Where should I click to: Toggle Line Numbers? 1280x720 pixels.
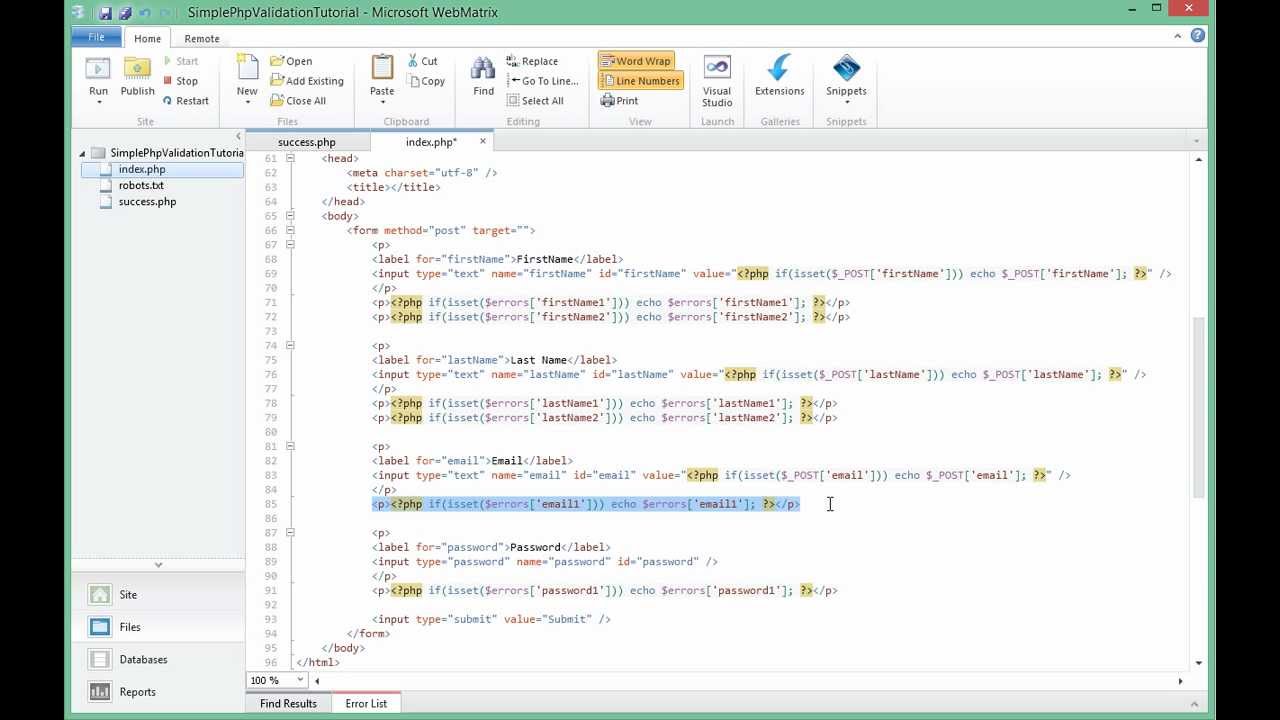coord(641,81)
